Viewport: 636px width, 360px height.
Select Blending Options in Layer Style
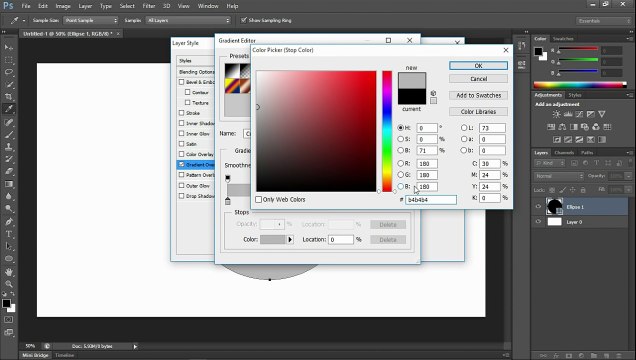pos(196,72)
